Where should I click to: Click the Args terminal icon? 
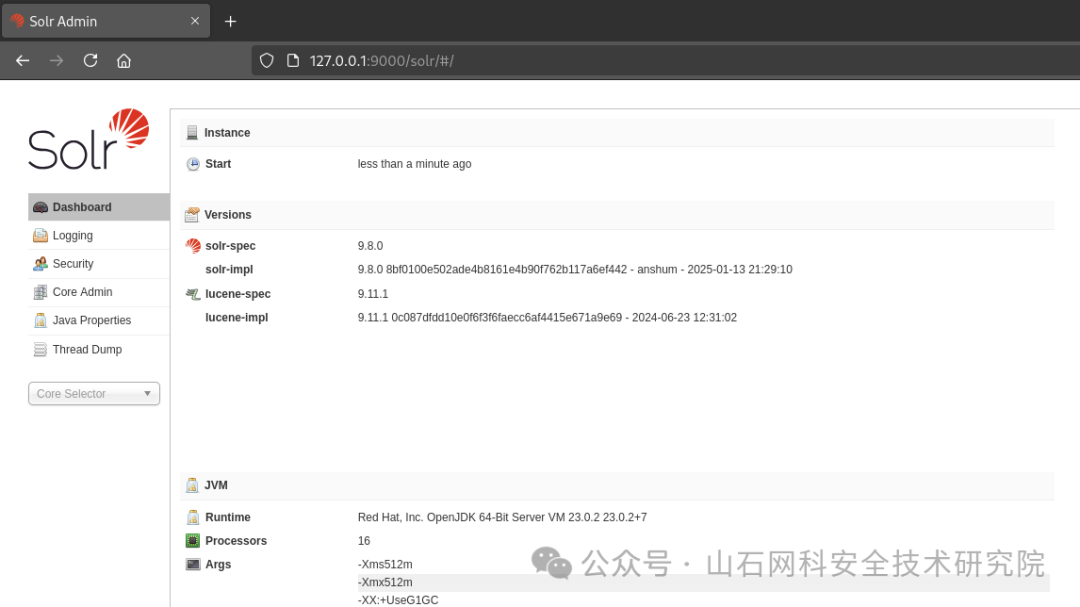[193, 564]
